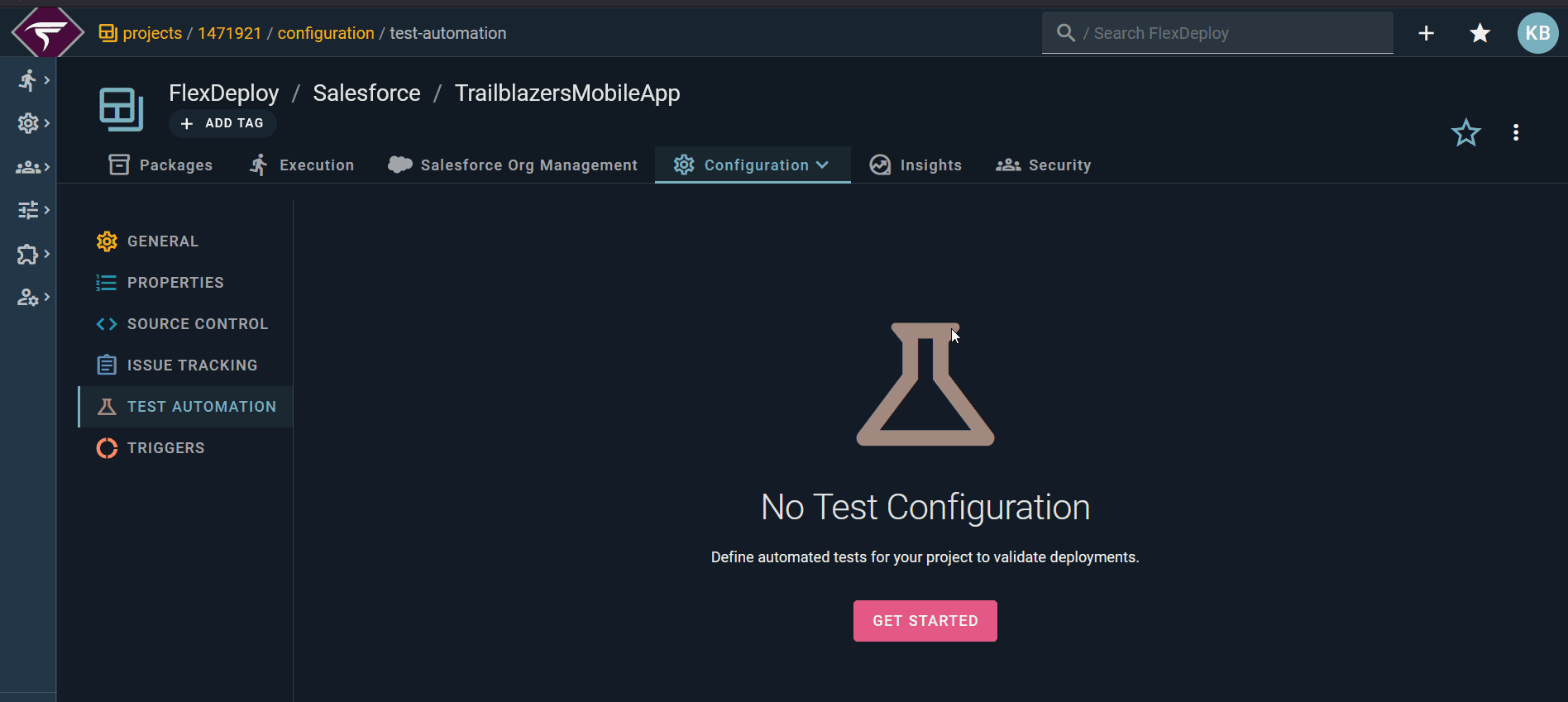Click the 'configuration' breadcrumb link
1568x702 pixels.
point(326,33)
